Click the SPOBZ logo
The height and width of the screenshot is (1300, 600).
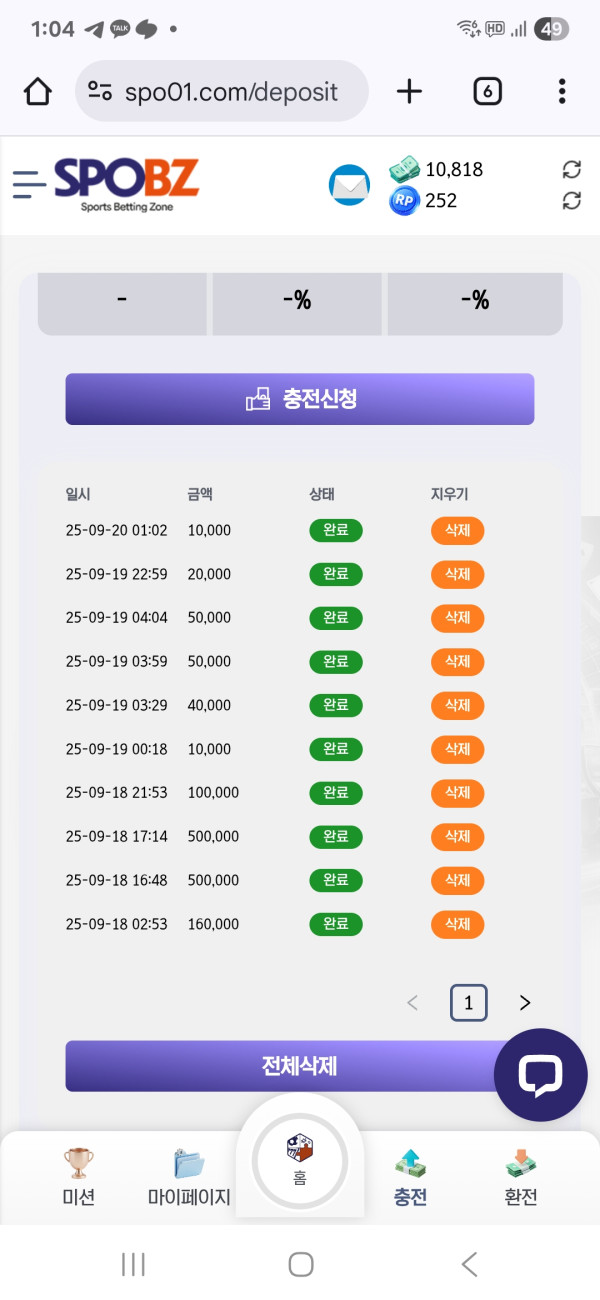pyautogui.click(x=126, y=183)
